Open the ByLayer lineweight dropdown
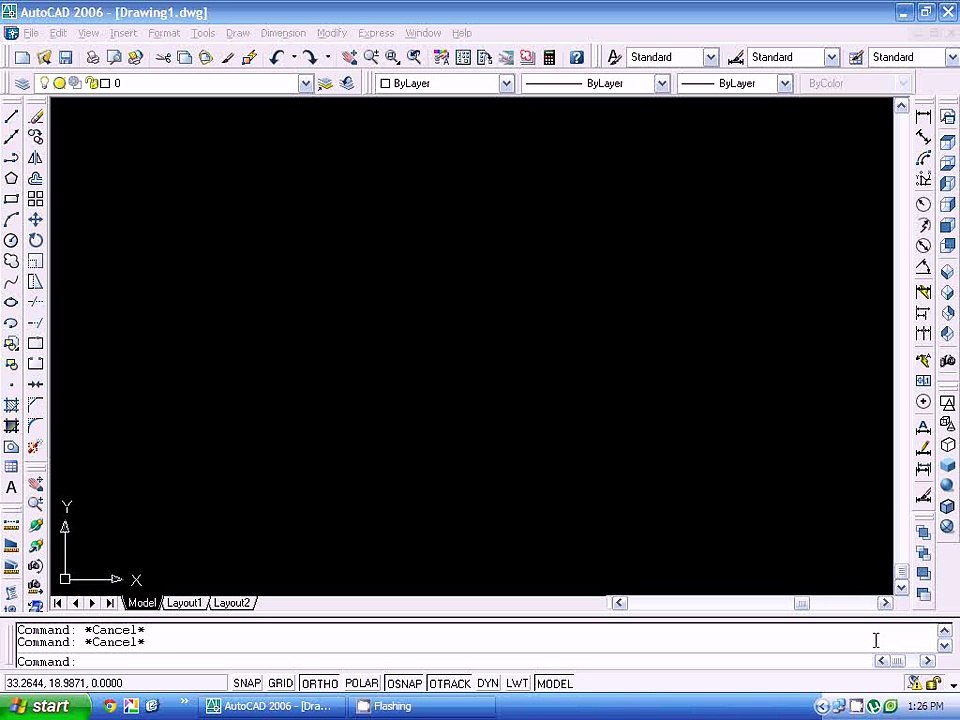This screenshot has width=960, height=720. pyautogui.click(x=785, y=83)
